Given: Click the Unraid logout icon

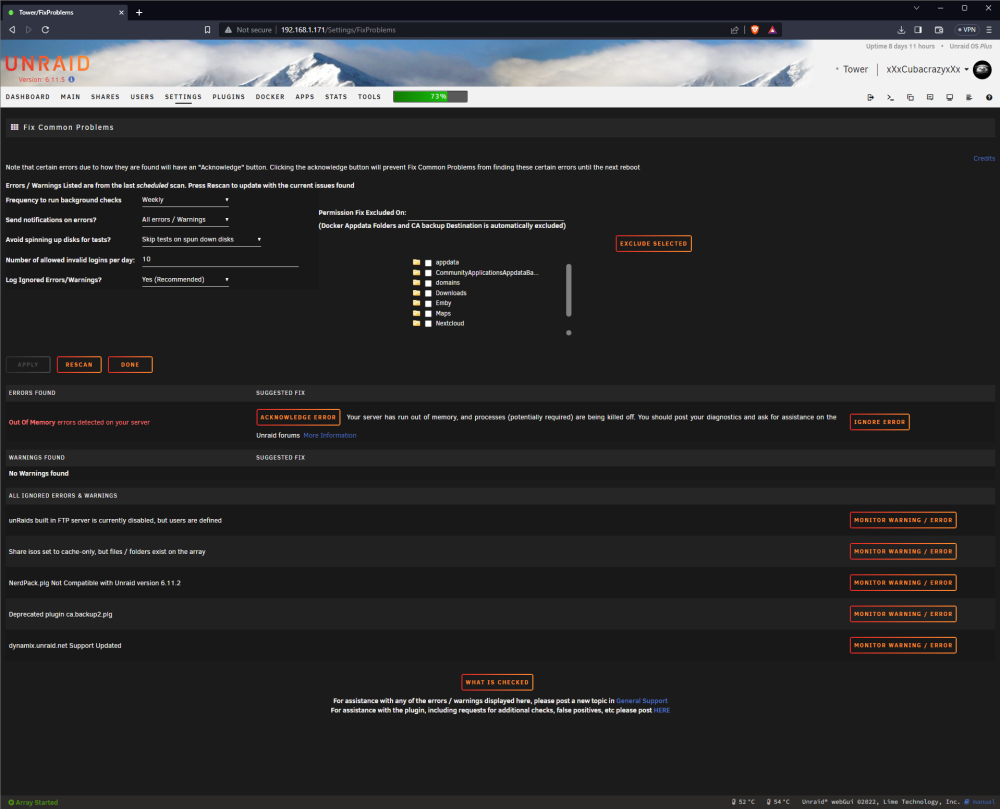Looking at the screenshot, I should click(871, 98).
